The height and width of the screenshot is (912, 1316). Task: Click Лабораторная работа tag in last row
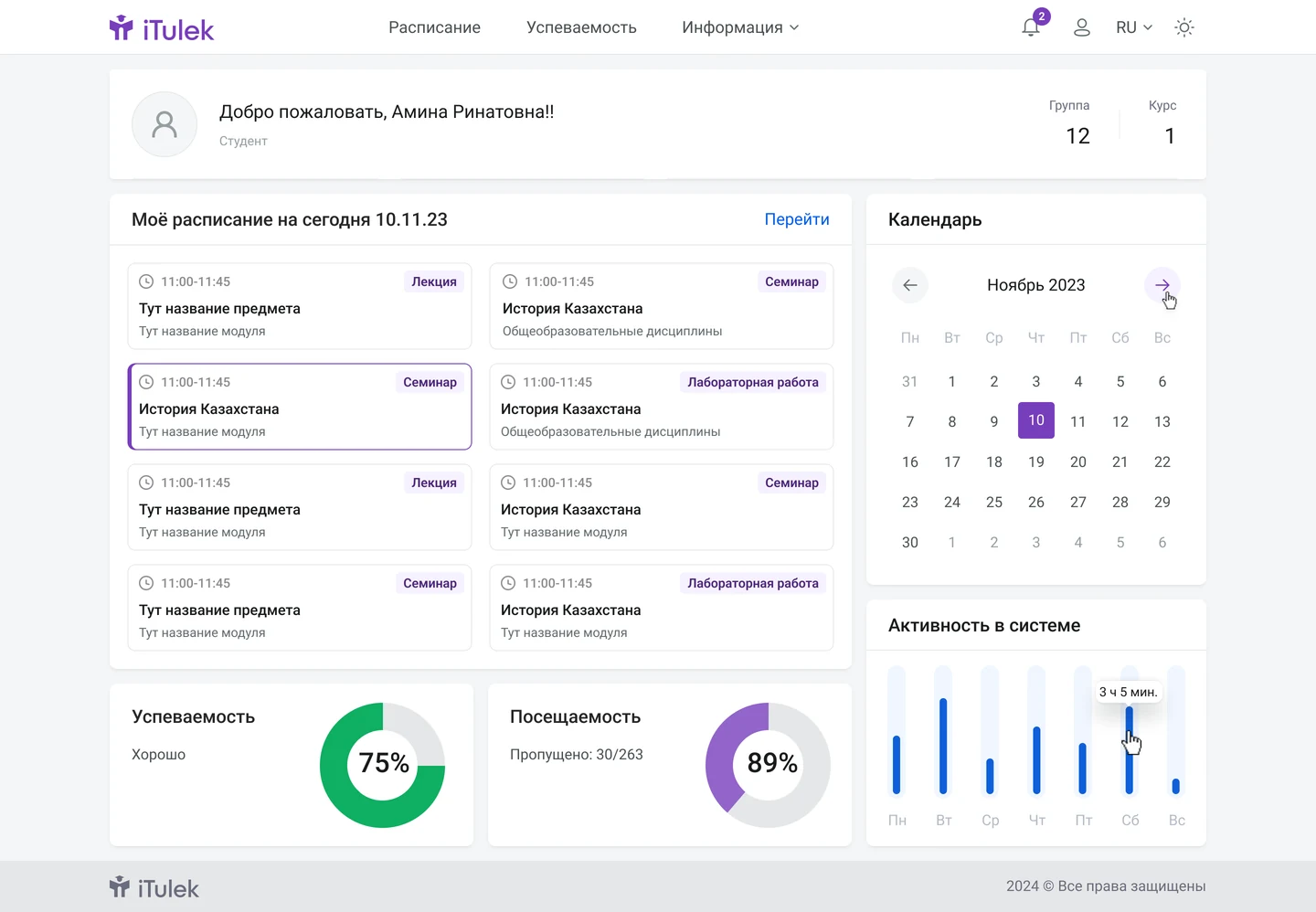click(x=753, y=583)
